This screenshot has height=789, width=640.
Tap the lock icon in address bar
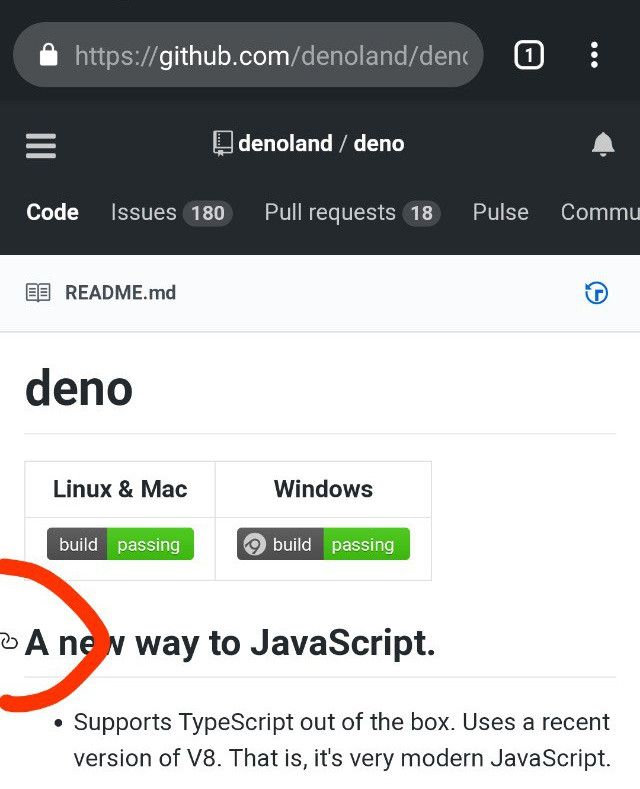tap(49, 55)
